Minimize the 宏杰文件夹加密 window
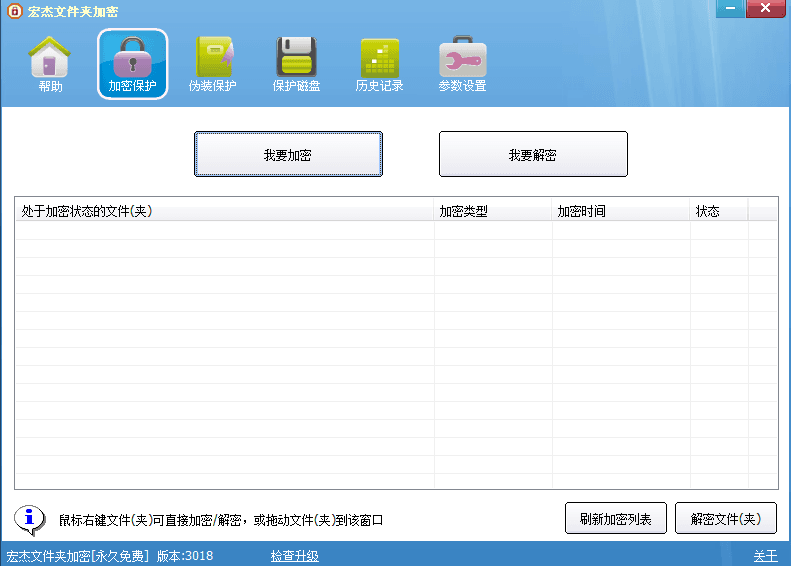791x566 pixels. [731, 8]
